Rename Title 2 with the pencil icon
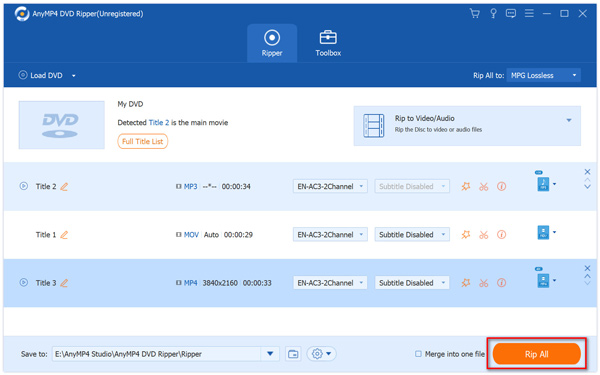This screenshot has height=375, width=600. 64,187
